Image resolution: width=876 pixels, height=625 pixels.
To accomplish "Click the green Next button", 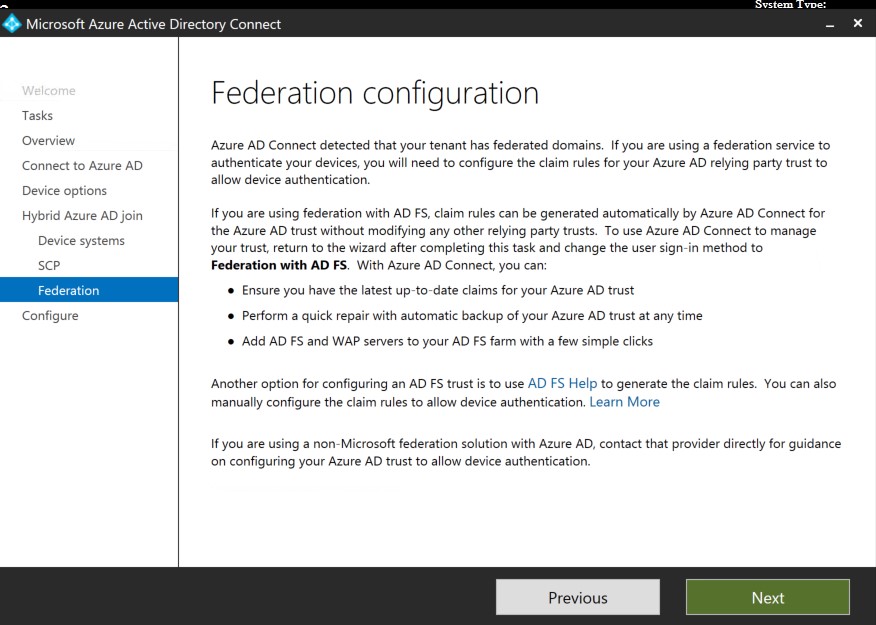I will (x=768, y=597).
